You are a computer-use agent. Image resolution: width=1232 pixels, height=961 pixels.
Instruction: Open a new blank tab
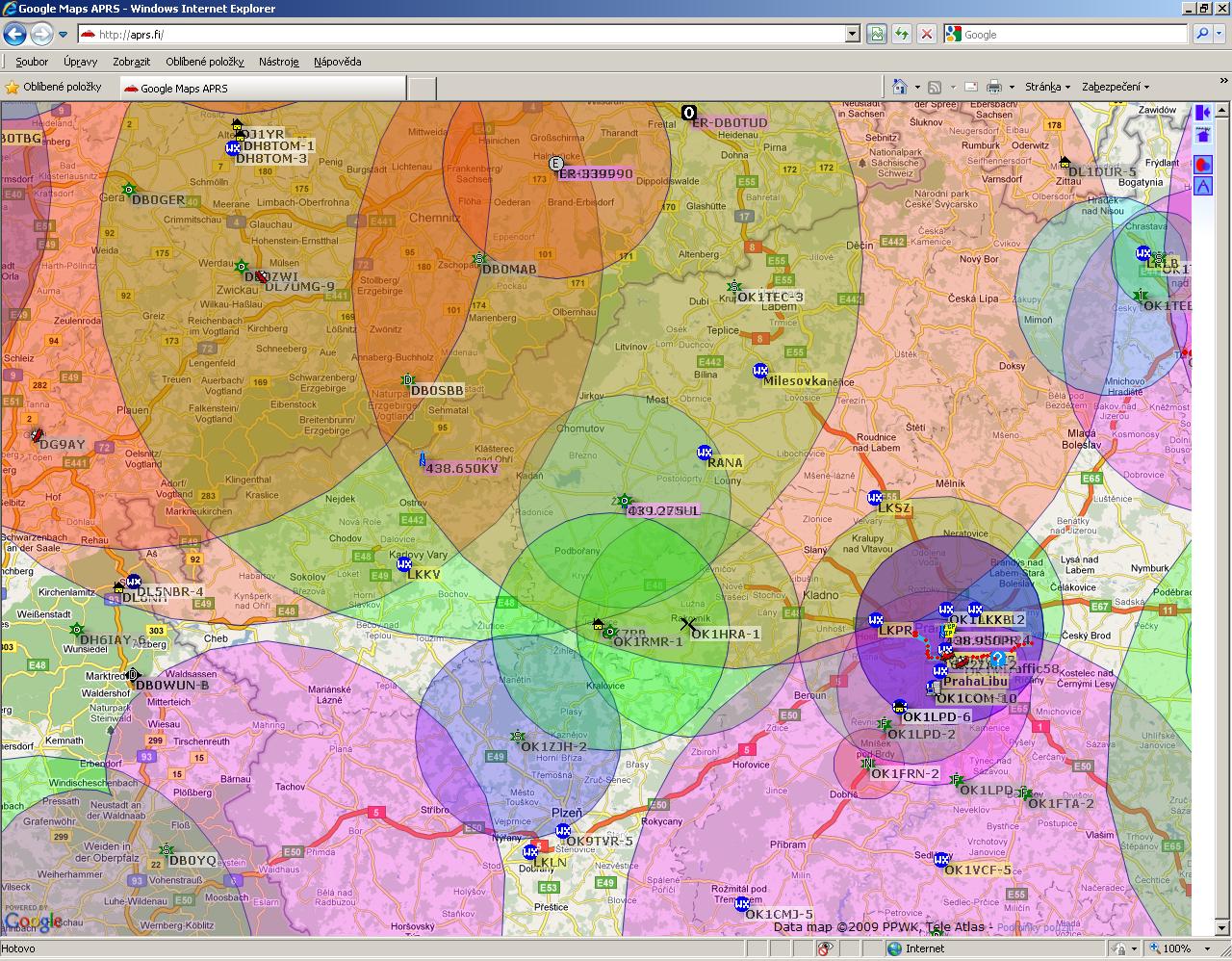pyautogui.click(x=422, y=88)
